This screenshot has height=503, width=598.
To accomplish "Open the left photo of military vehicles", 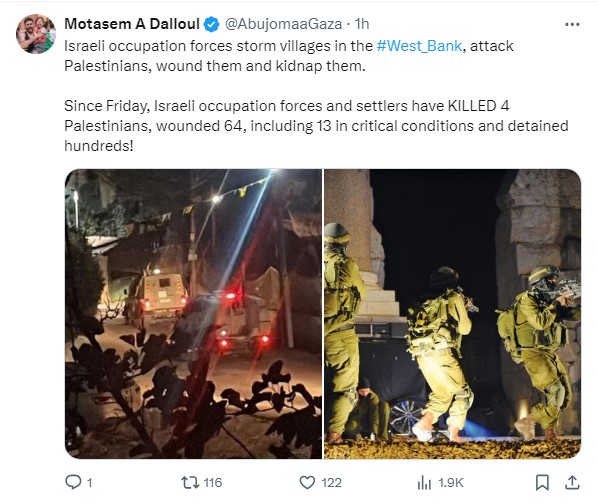I will 193,313.
